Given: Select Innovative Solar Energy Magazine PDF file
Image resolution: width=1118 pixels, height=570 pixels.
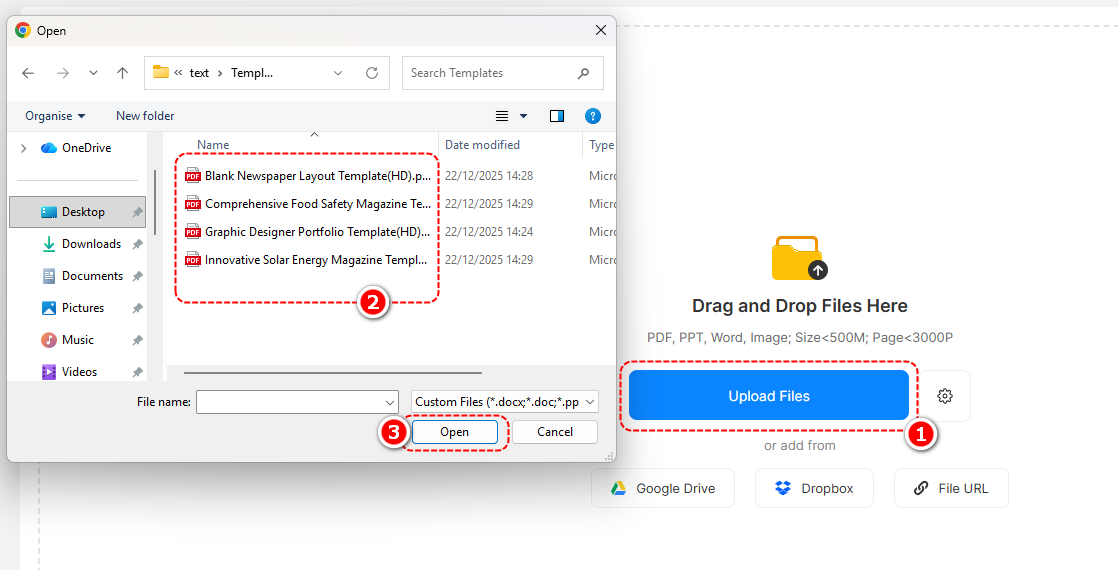Looking at the screenshot, I should tap(307, 260).
